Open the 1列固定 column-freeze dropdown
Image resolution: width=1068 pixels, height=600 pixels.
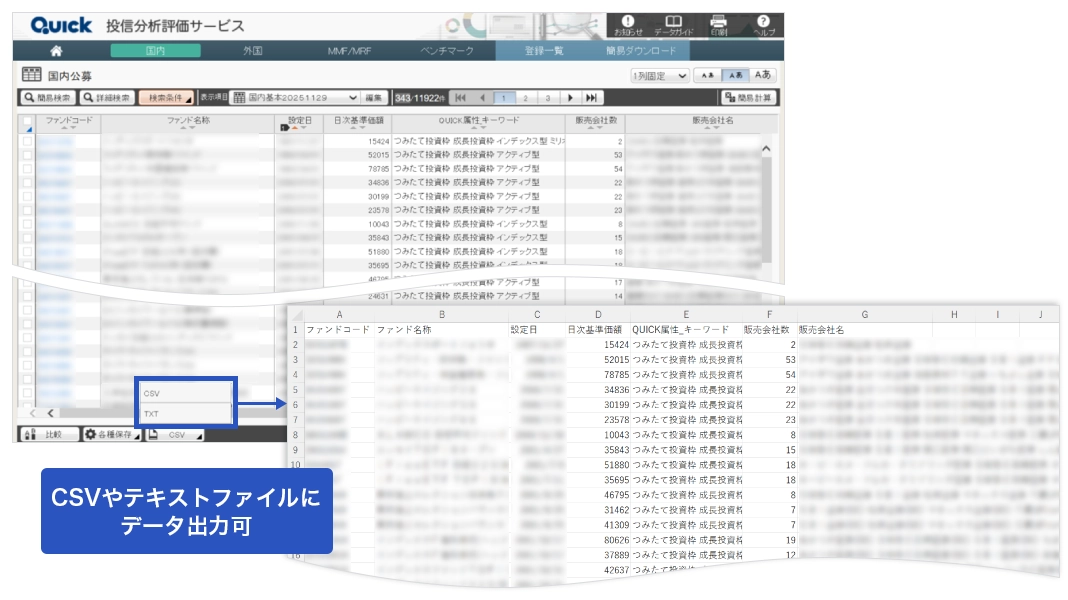[x=659, y=76]
